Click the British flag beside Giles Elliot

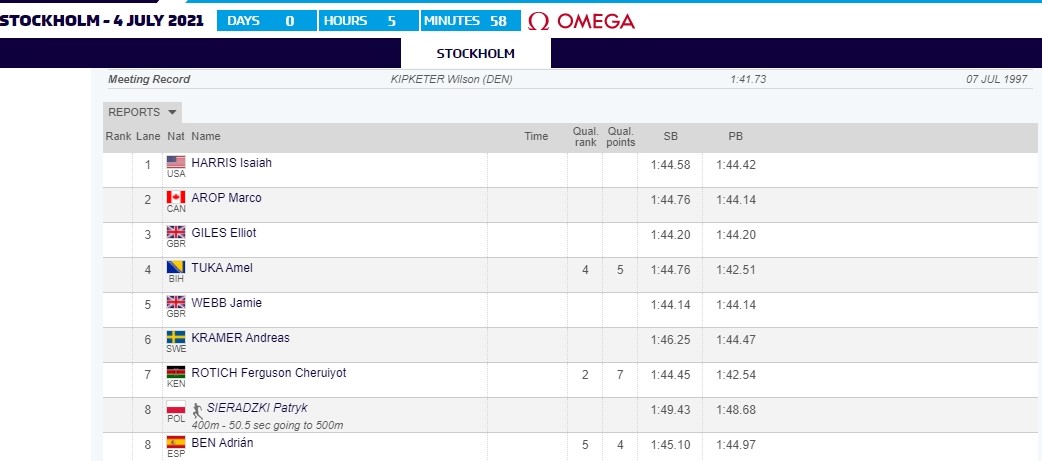176,232
